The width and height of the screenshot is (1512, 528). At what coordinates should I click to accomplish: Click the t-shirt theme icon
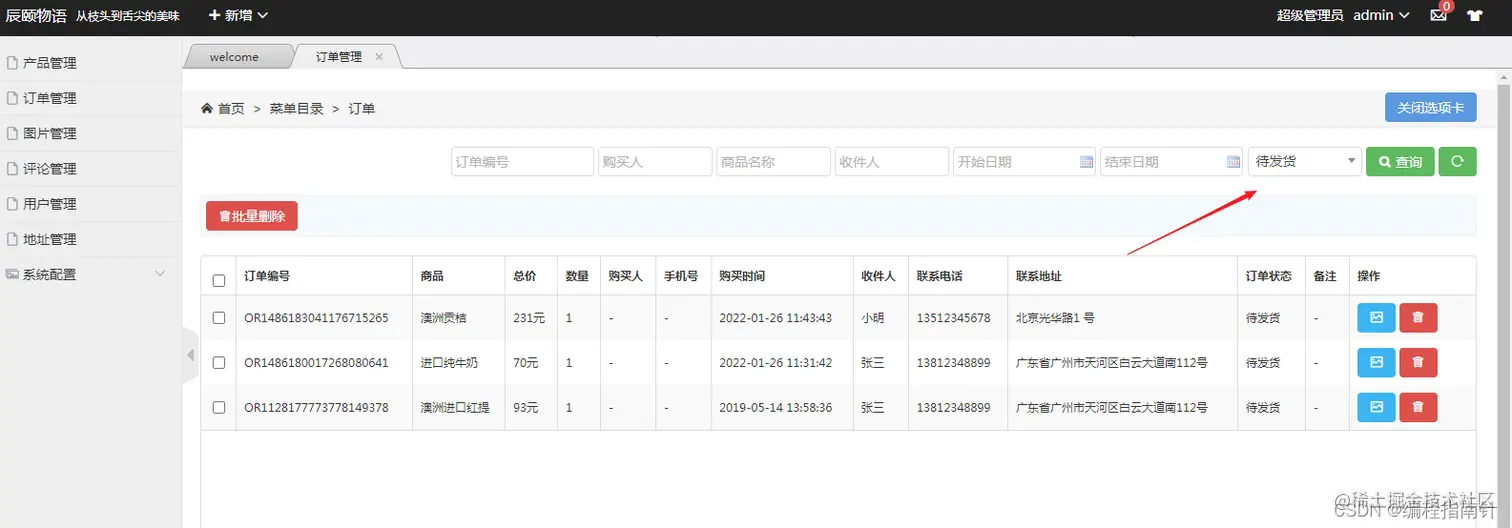click(1474, 15)
